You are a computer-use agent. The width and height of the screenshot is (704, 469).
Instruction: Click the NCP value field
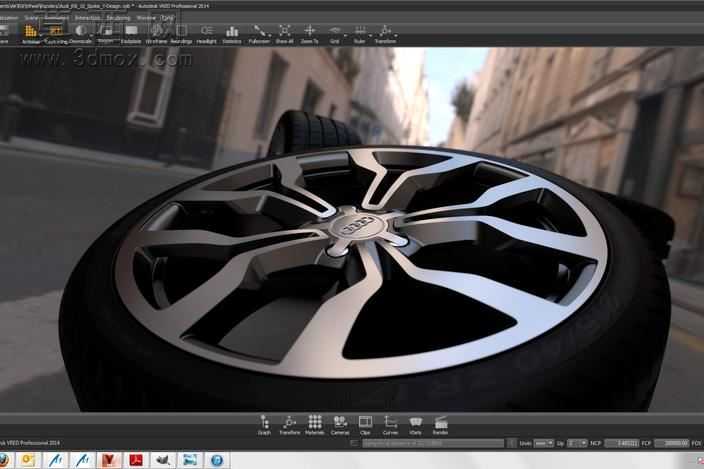(x=622, y=443)
